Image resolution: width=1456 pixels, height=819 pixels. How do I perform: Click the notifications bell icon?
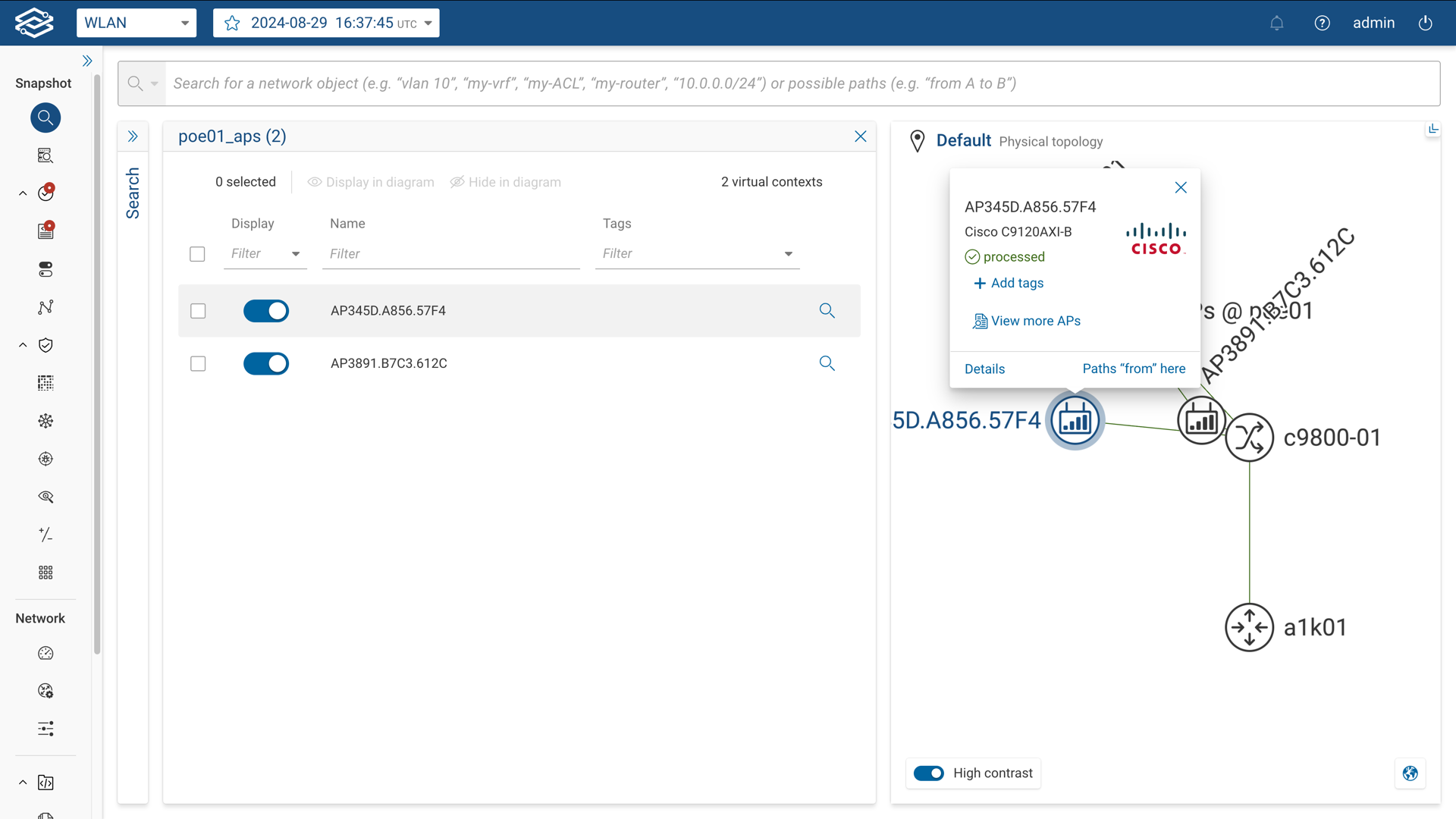(1277, 23)
